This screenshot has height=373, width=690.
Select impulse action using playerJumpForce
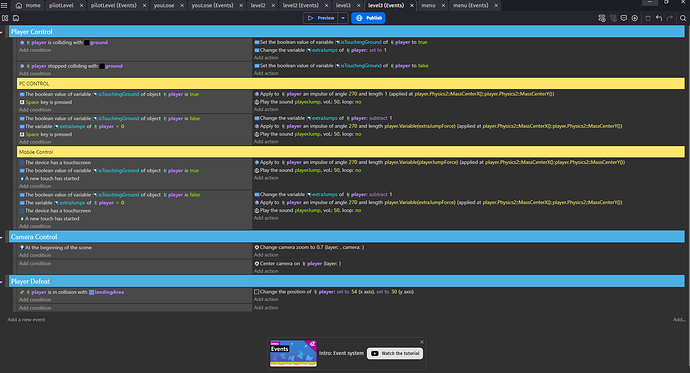(x=440, y=162)
